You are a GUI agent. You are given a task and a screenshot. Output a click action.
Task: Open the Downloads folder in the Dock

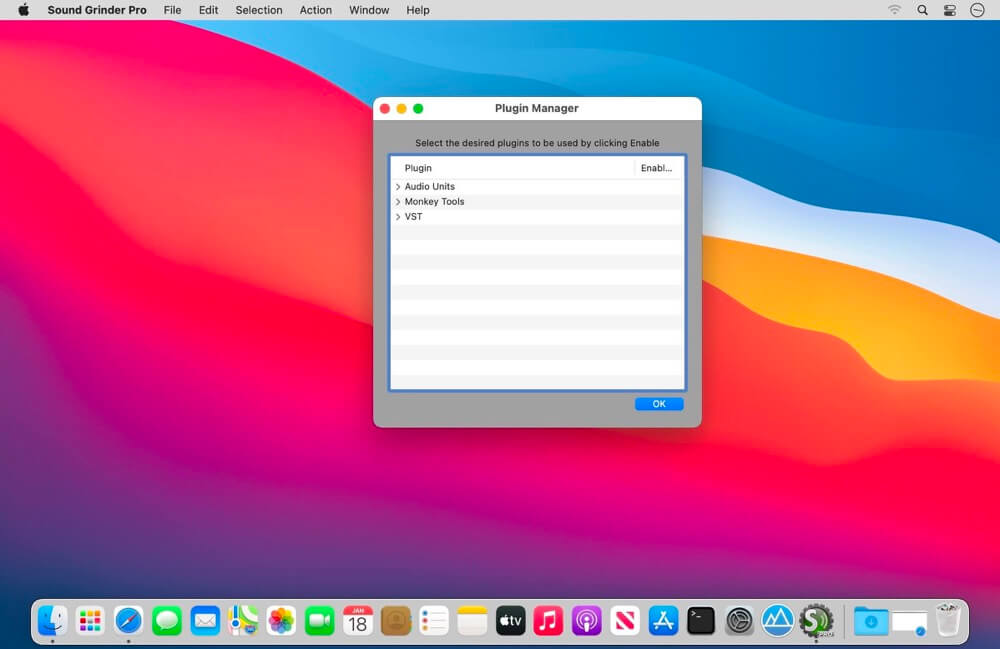coord(871,620)
